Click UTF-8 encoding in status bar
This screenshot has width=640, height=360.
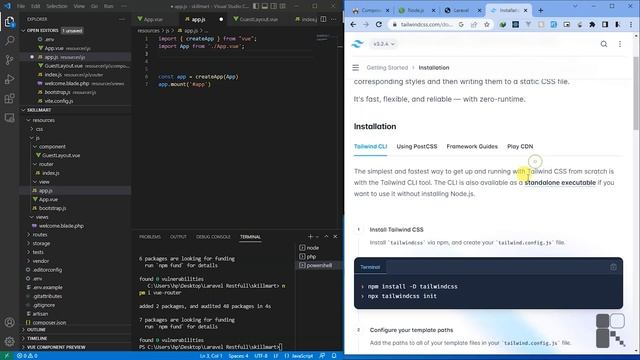261,356
